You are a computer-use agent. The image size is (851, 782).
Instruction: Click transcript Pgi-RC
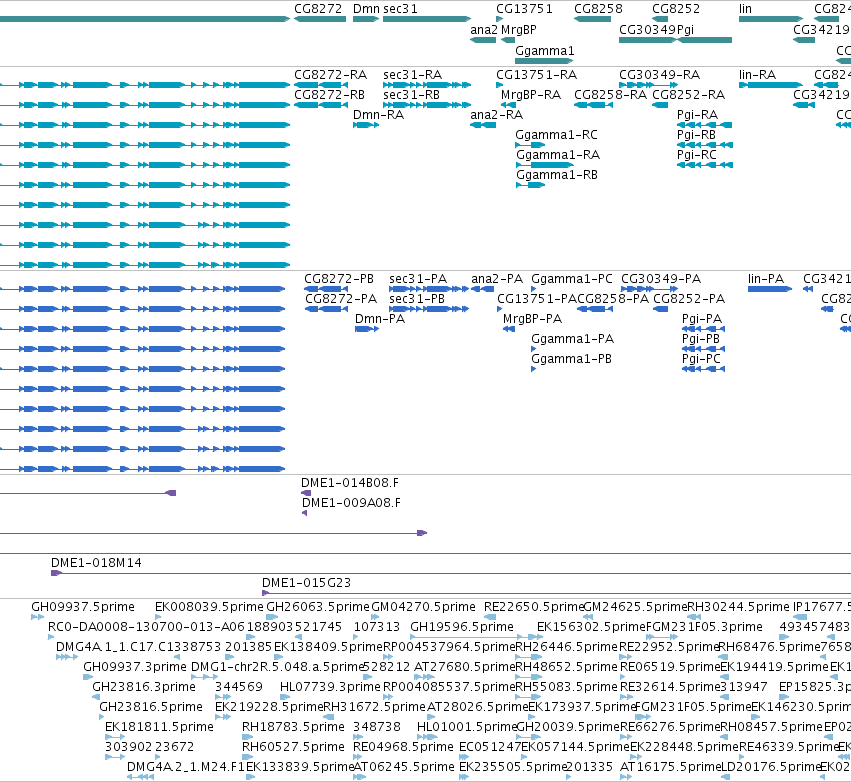pos(697,155)
